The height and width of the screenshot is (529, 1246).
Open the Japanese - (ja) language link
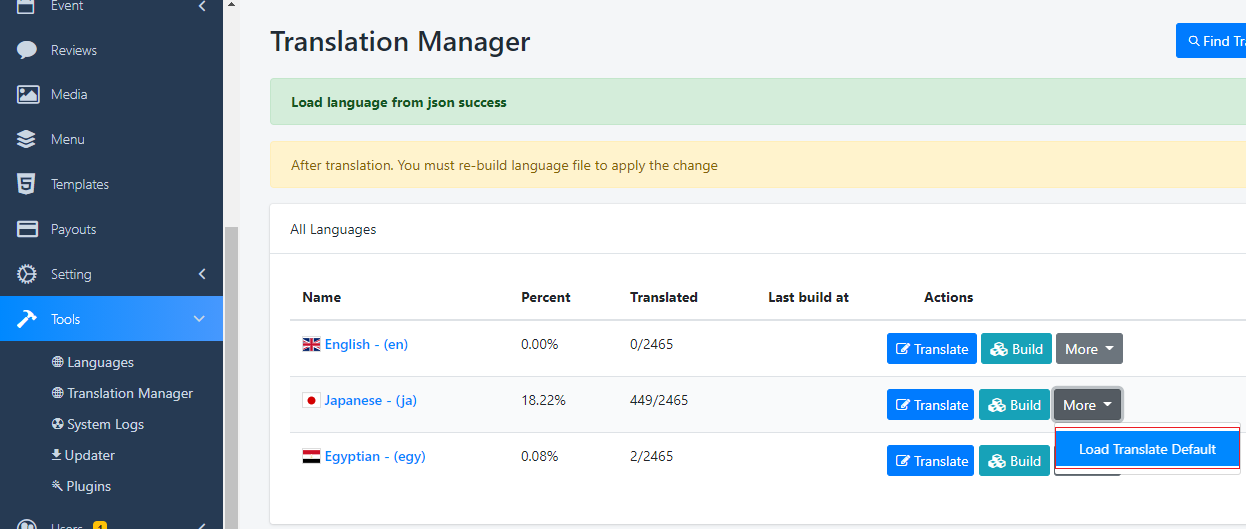[370, 400]
